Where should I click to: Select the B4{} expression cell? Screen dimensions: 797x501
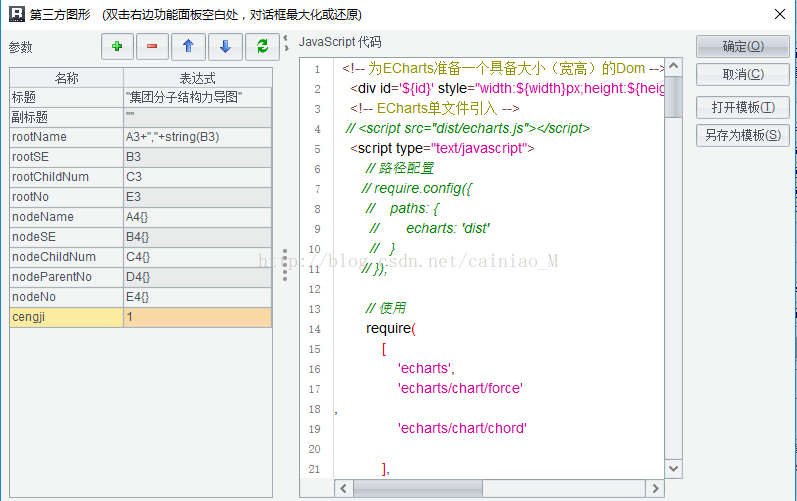pos(198,237)
